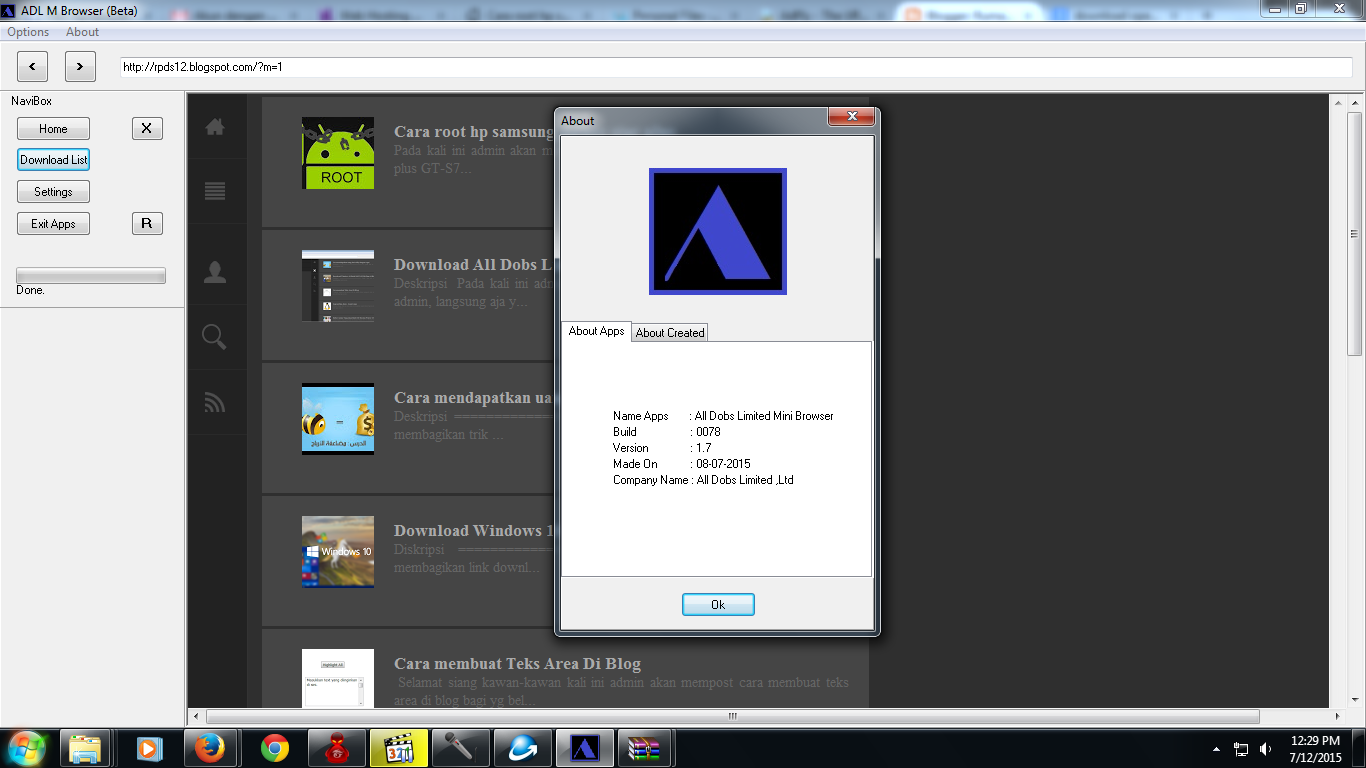Viewport: 1366px width, 768px height.
Task: Open Windows Explorer from taskbar
Action: point(85,748)
